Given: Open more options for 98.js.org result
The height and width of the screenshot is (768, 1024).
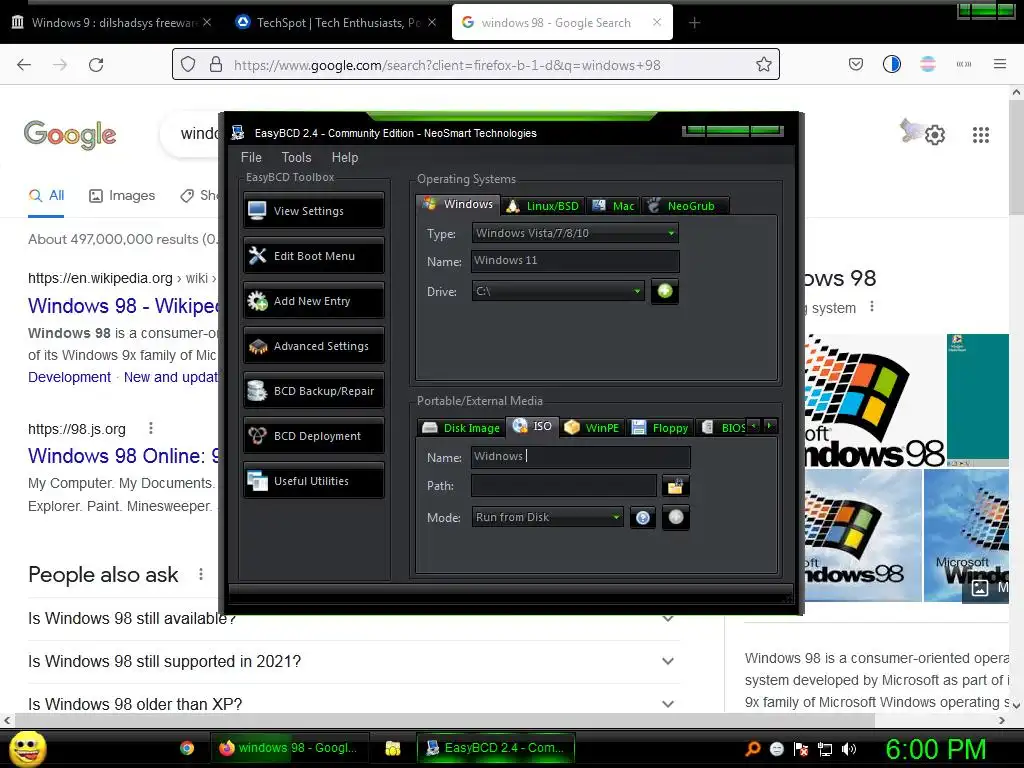Looking at the screenshot, I should click(x=151, y=428).
